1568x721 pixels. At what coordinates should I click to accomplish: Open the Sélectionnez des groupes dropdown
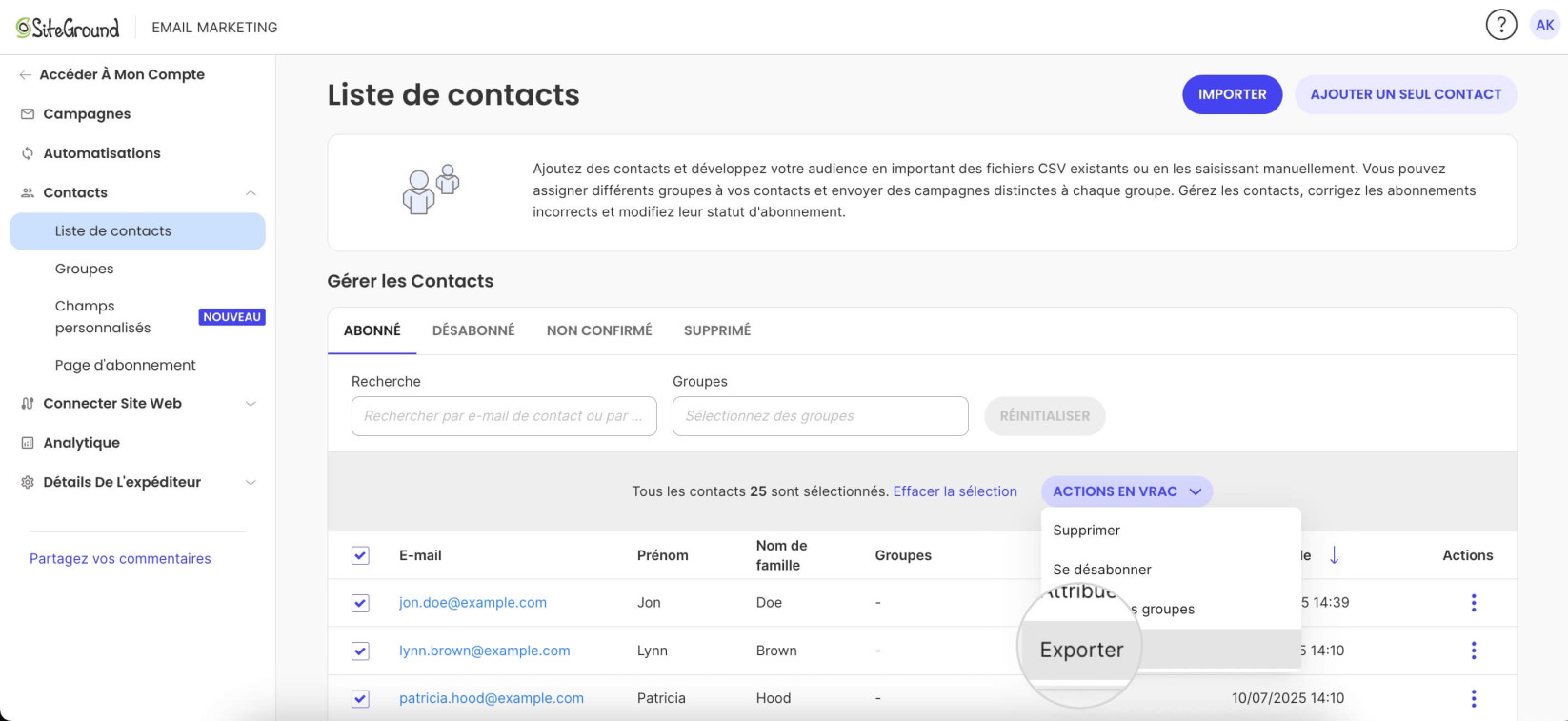pos(820,416)
